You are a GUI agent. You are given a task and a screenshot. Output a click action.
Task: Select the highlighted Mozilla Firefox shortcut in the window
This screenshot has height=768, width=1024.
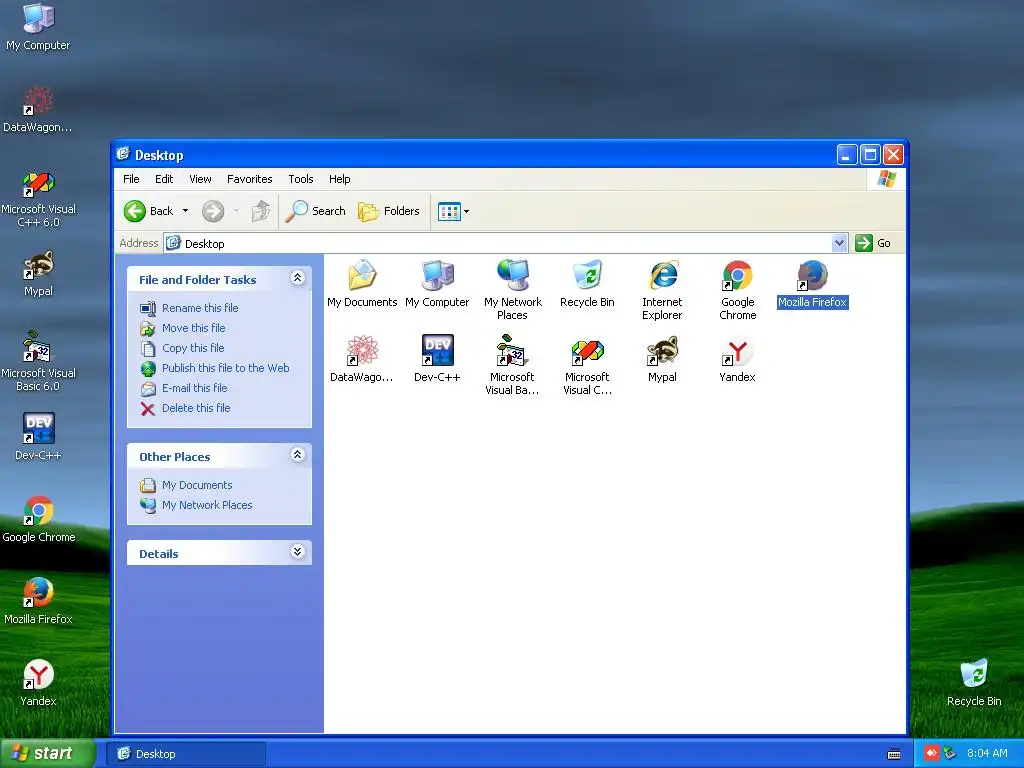tap(812, 284)
